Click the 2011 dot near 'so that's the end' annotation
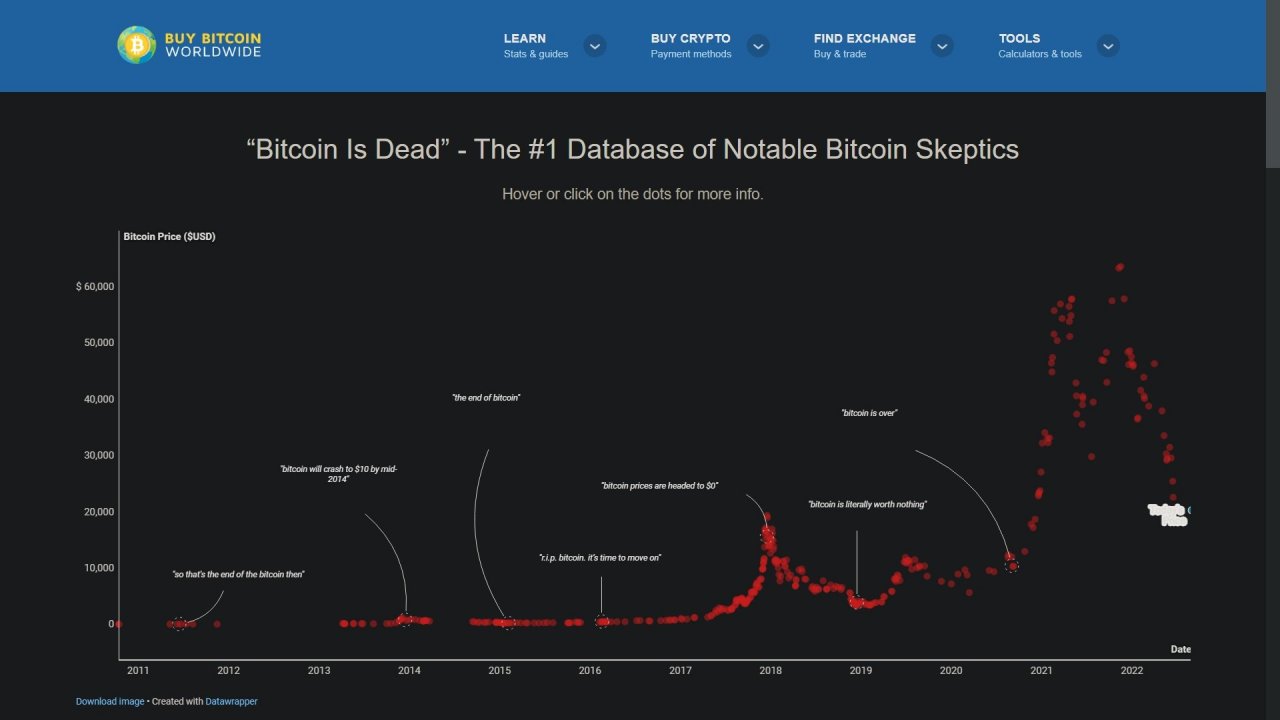 [180, 622]
